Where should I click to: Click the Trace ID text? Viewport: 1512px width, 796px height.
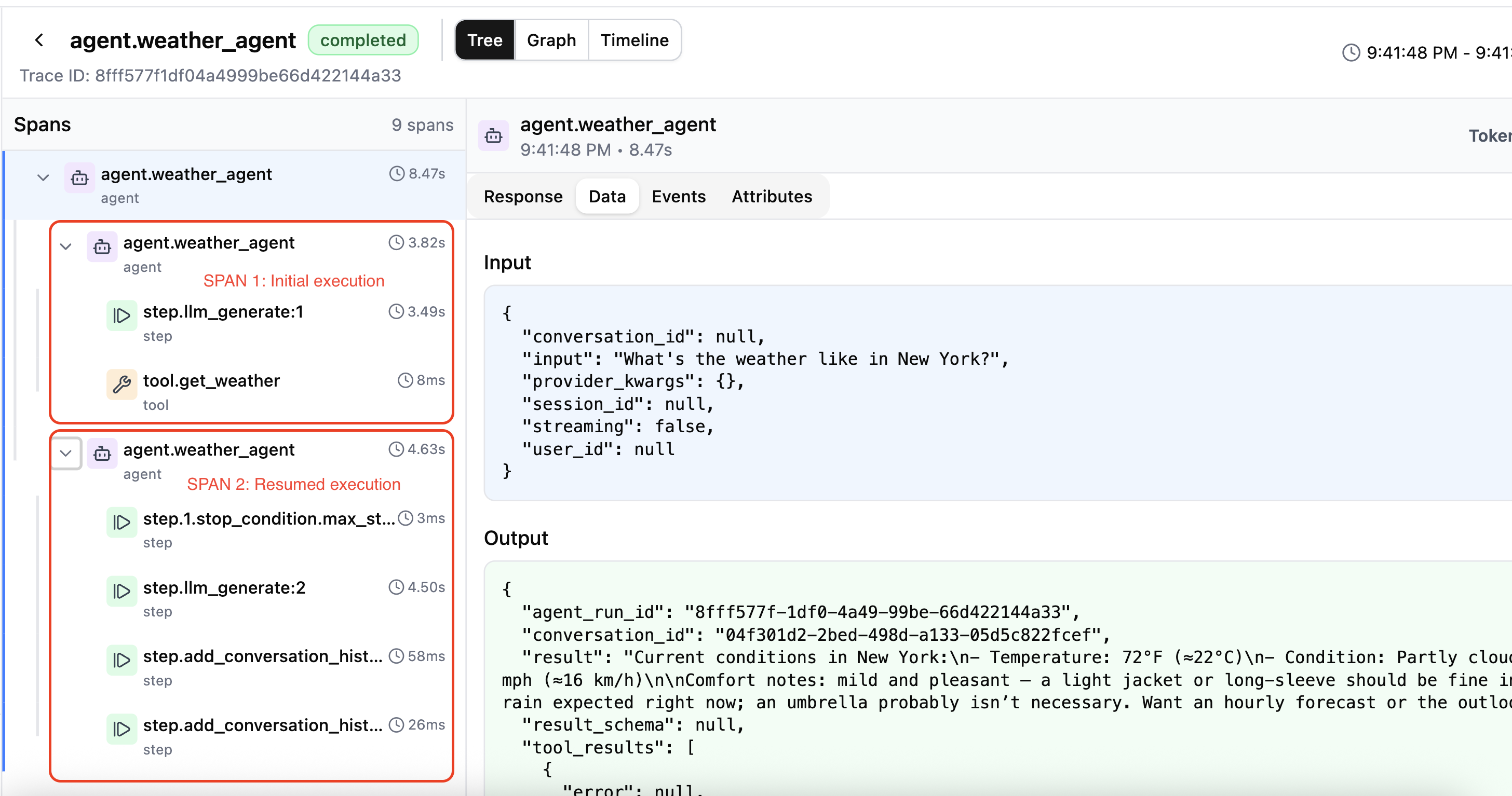point(210,76)
